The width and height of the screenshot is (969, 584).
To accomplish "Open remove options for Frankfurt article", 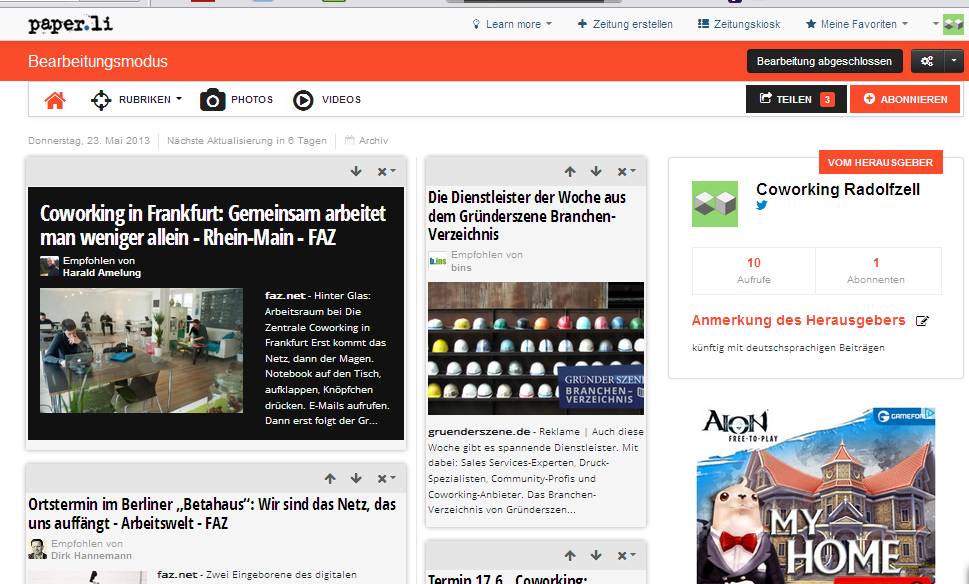I will tap(386, 172).
